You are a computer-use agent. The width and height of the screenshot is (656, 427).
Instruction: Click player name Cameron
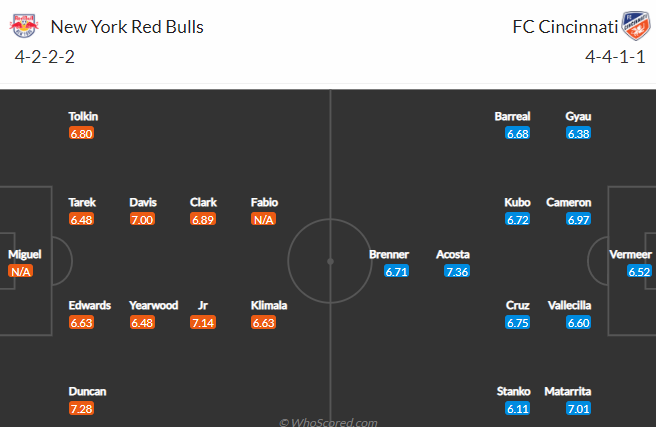pyautogui.click(x=569, y=202)
